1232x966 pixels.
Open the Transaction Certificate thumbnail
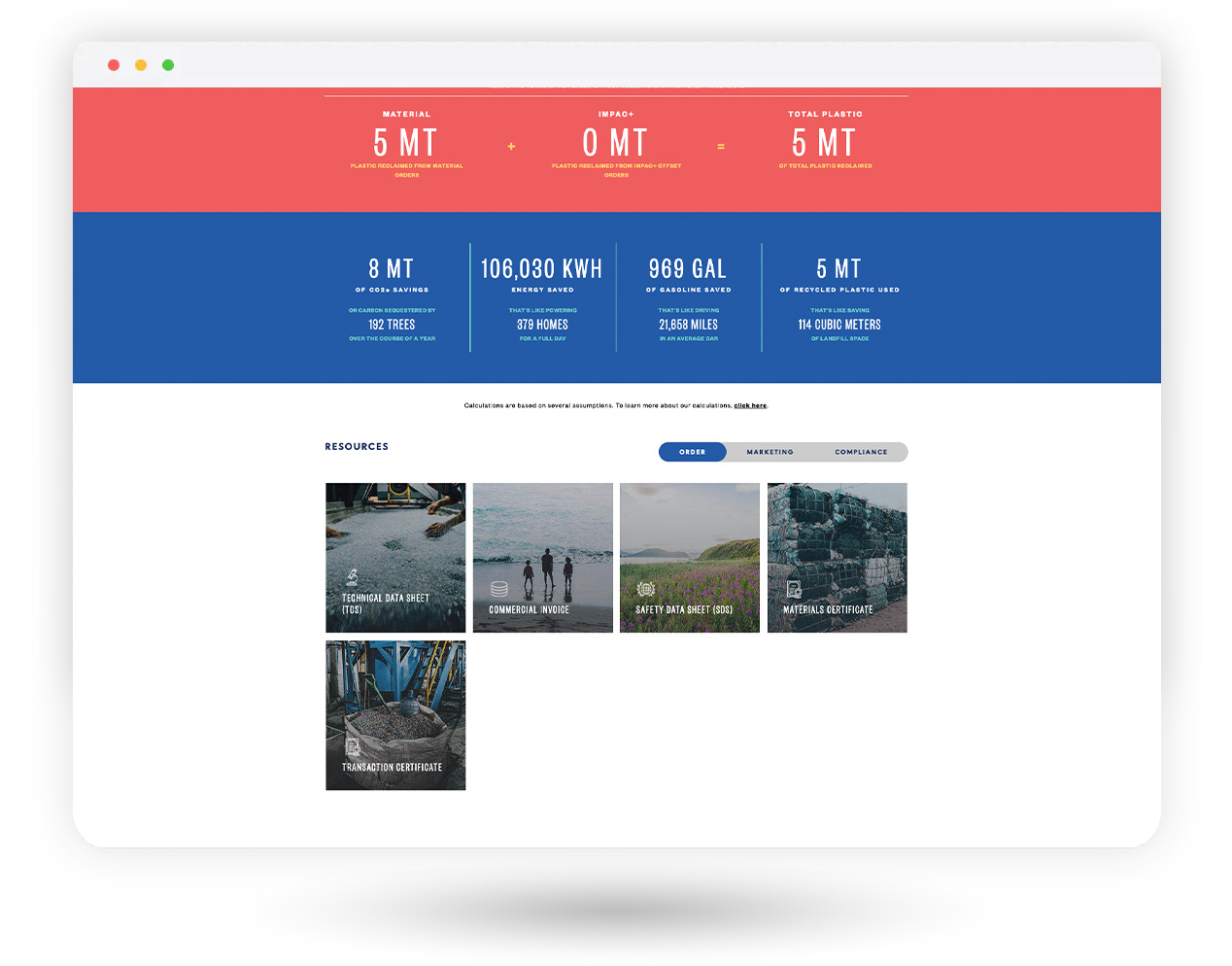point(395,715)
